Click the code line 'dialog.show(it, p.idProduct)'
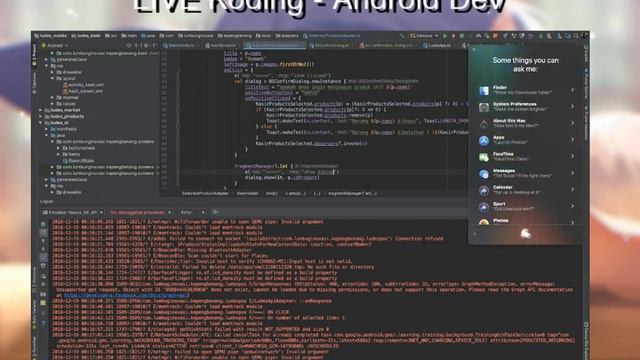 pyautogui.click(x=282, y=178)
